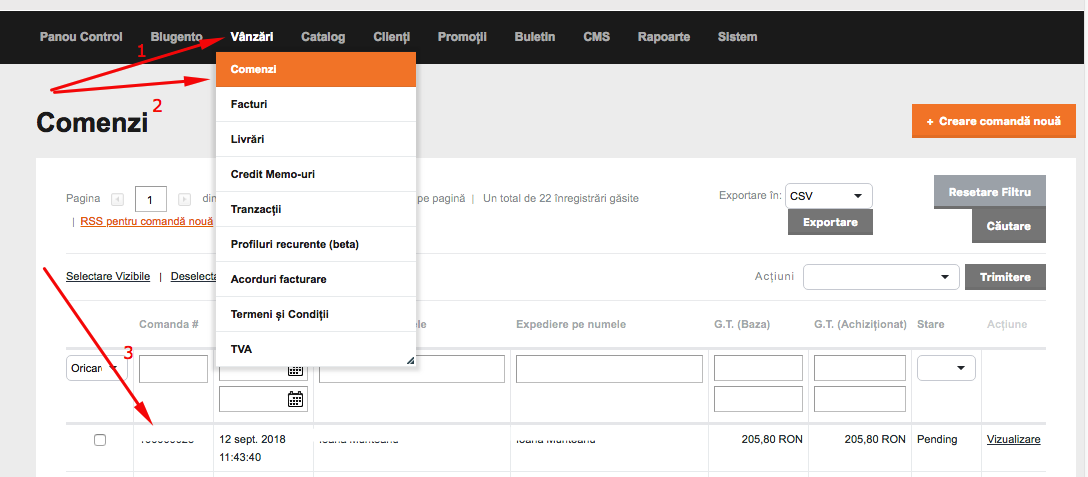Select Tranzacții menu entry
Screen dimensions: 1088x477
coord(316,209)
